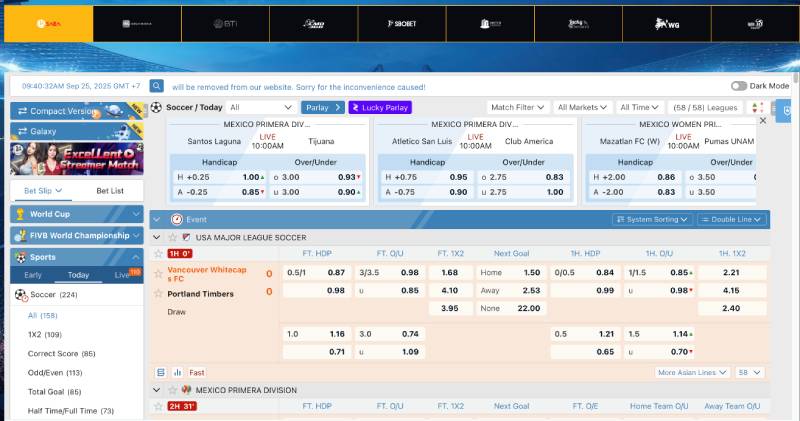Viewport: 800px width, 421px height.
Task: Open the System Sorting dropdown
Action: tap(652, 219)
